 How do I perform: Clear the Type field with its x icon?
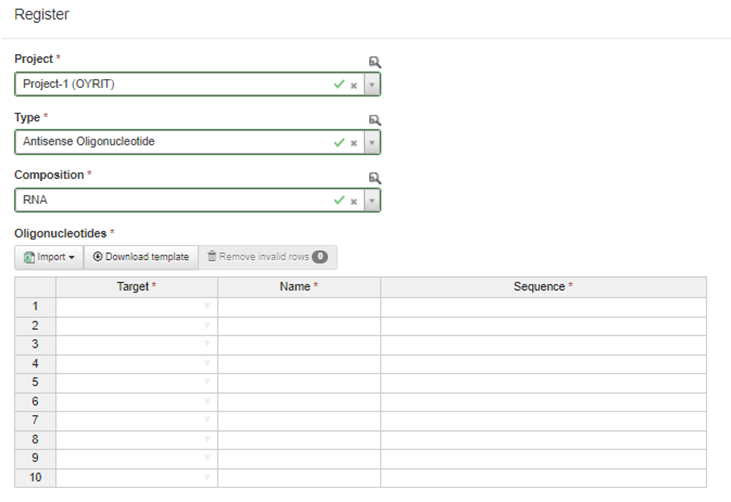point(353,143)
